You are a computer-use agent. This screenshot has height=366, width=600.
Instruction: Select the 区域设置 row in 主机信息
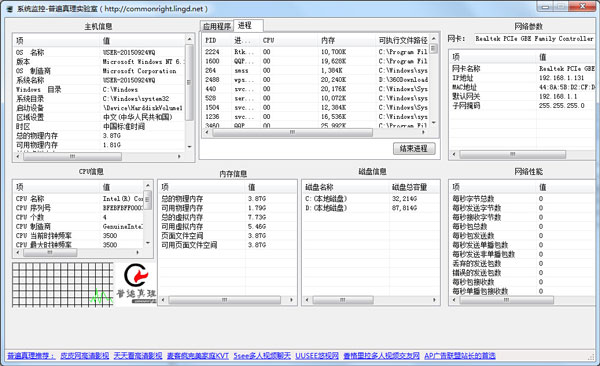click(99, 117)
